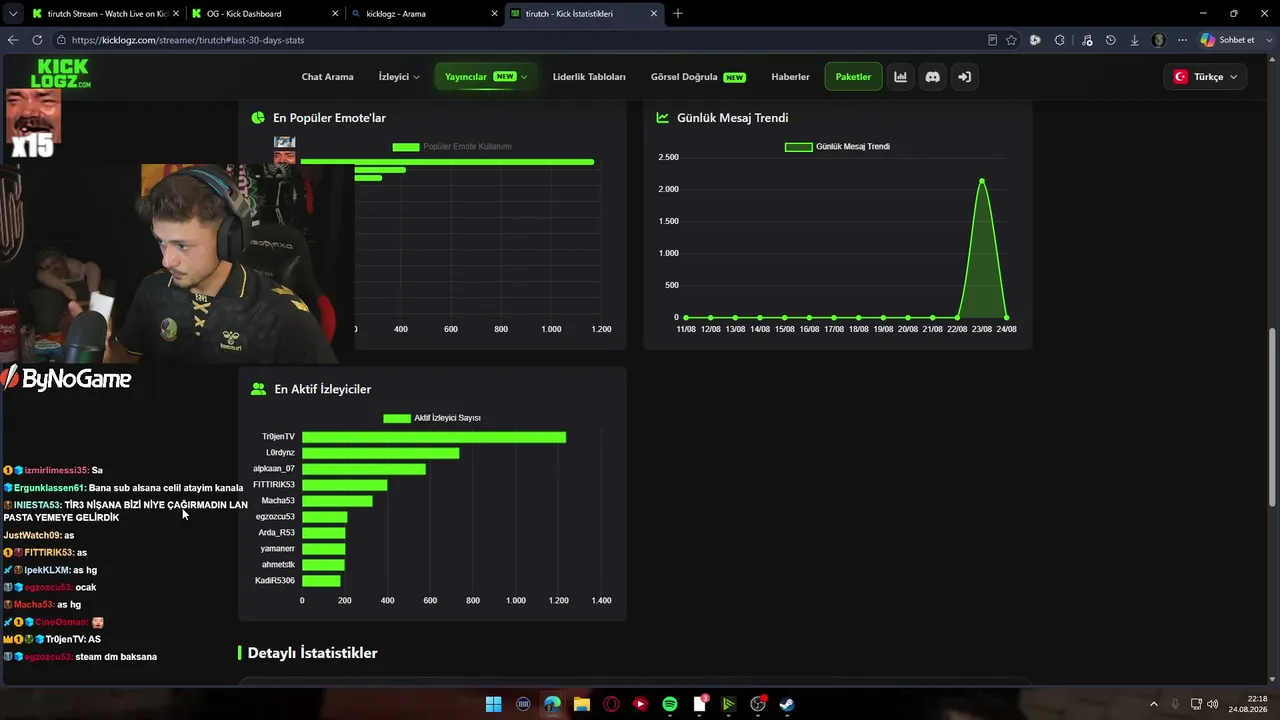Open Steam from the taskbar
Viewport: 1280px width, 720px height.
[788, 704]
